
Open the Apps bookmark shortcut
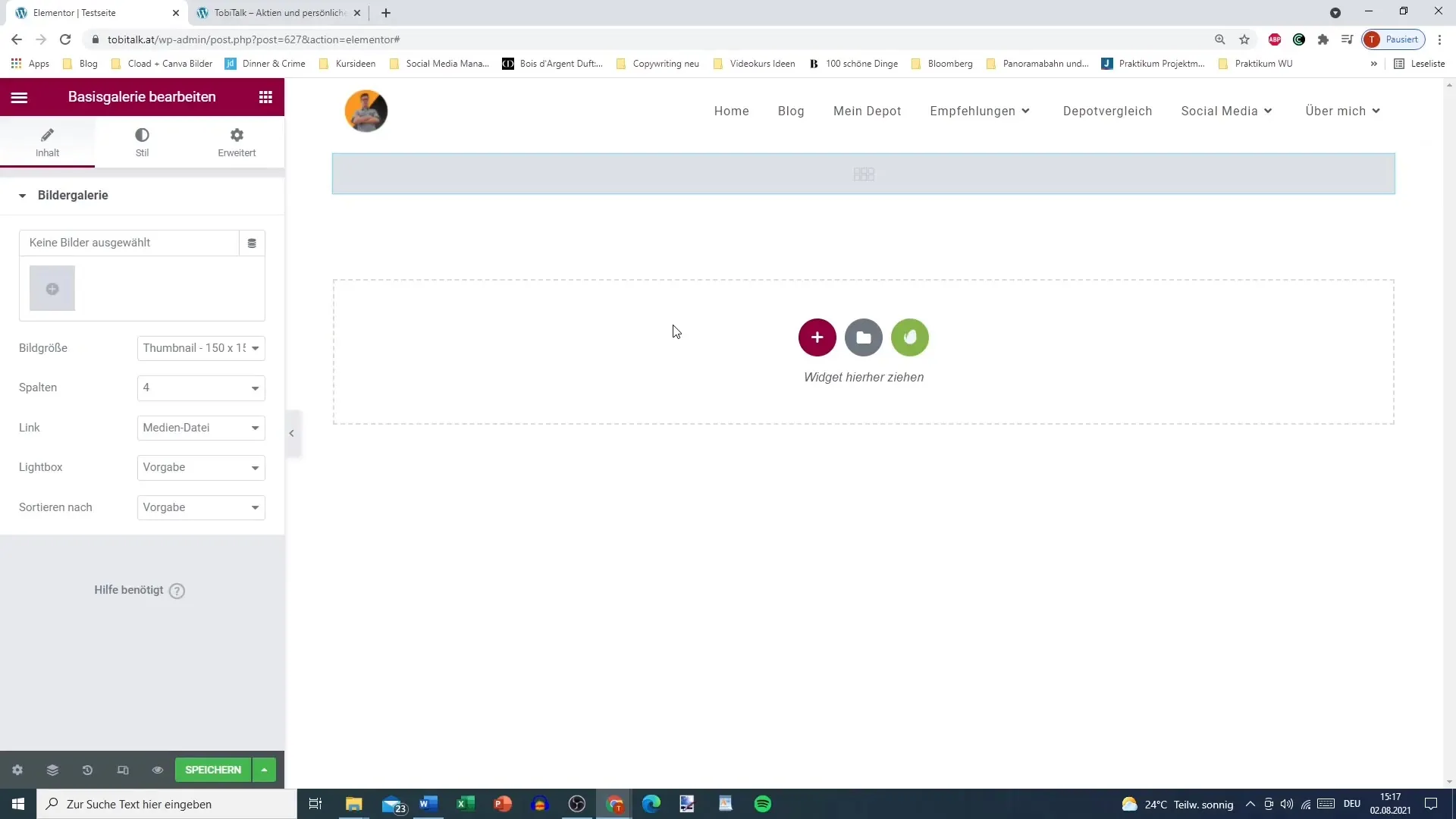[x=30, y=64]
